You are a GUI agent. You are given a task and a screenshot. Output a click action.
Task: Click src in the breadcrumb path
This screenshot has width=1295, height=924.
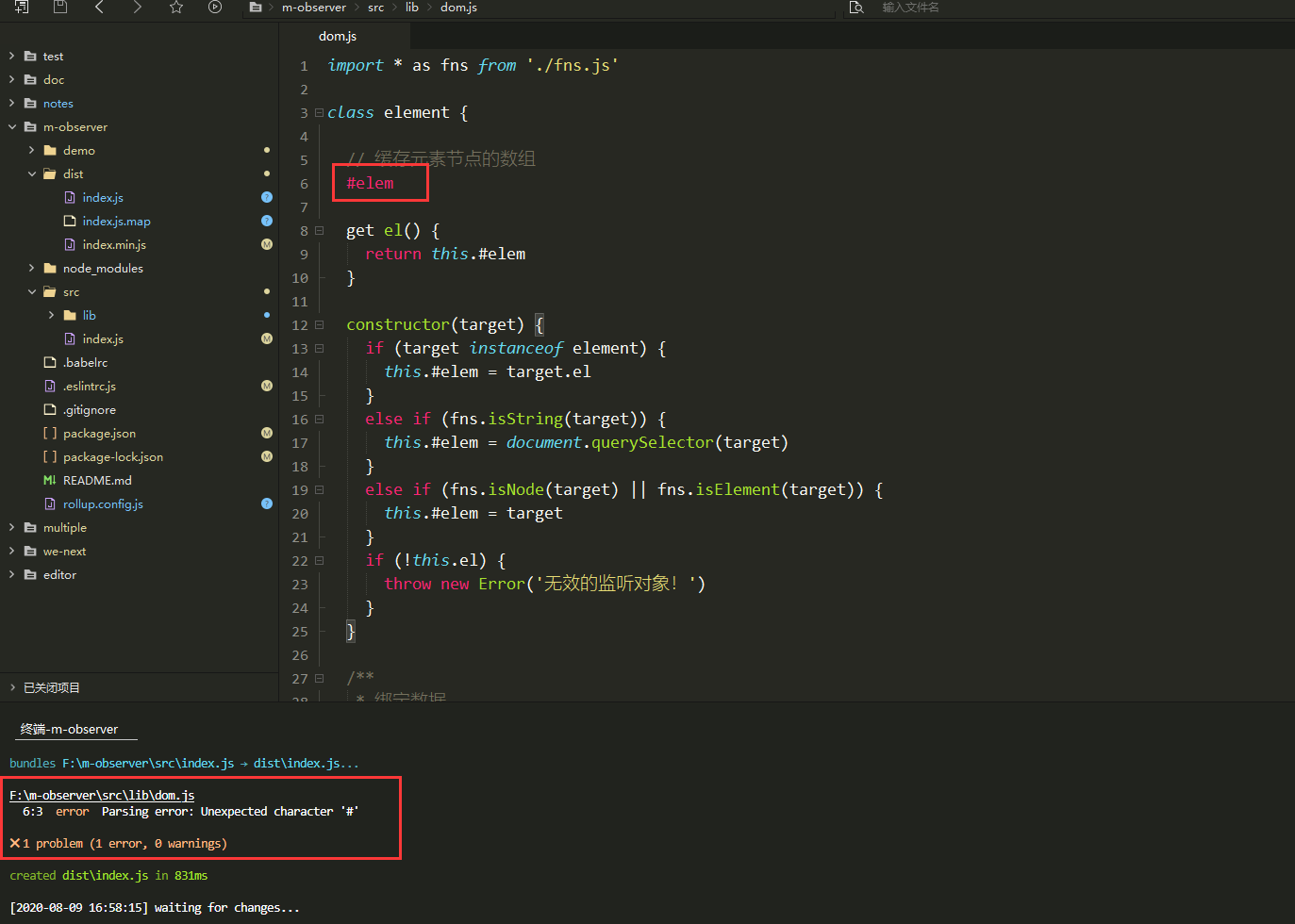pos(375,7)
